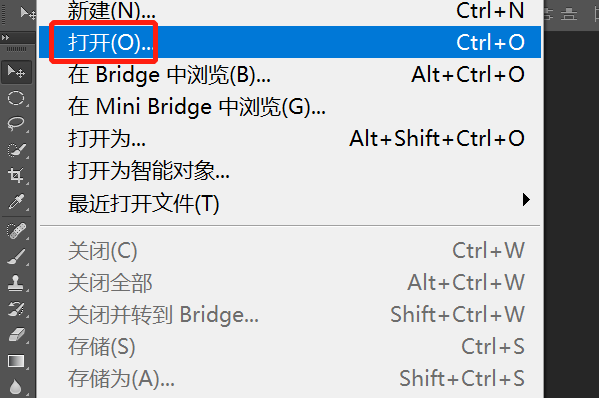Choose 新建(N)... menu entry
Image resolution: width=599 pixels, height=398 pixels.
pos(290,12)
